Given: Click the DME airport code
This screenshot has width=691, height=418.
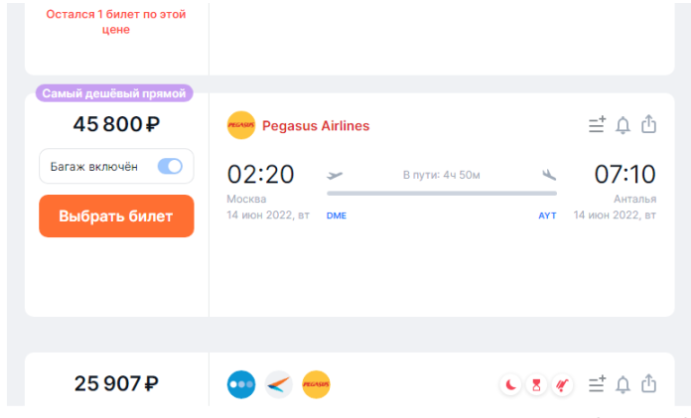Looking at the screenshot, I should click(336, 216).
